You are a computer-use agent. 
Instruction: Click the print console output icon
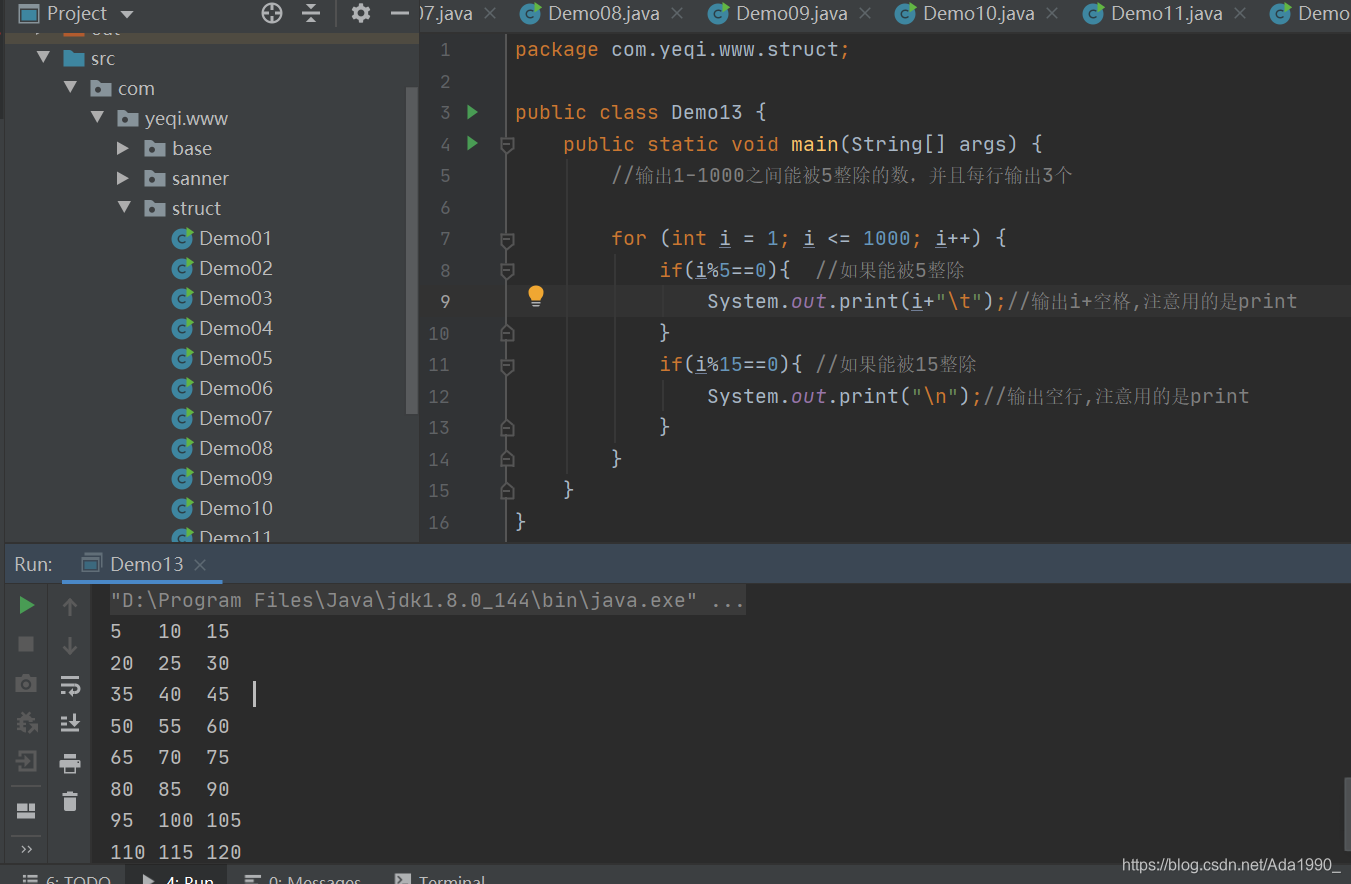point(70,763)
